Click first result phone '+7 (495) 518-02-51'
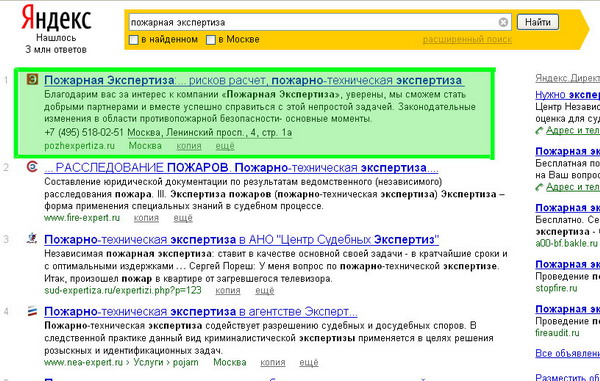Screen dimensions: 600x381 pos(84,133)
